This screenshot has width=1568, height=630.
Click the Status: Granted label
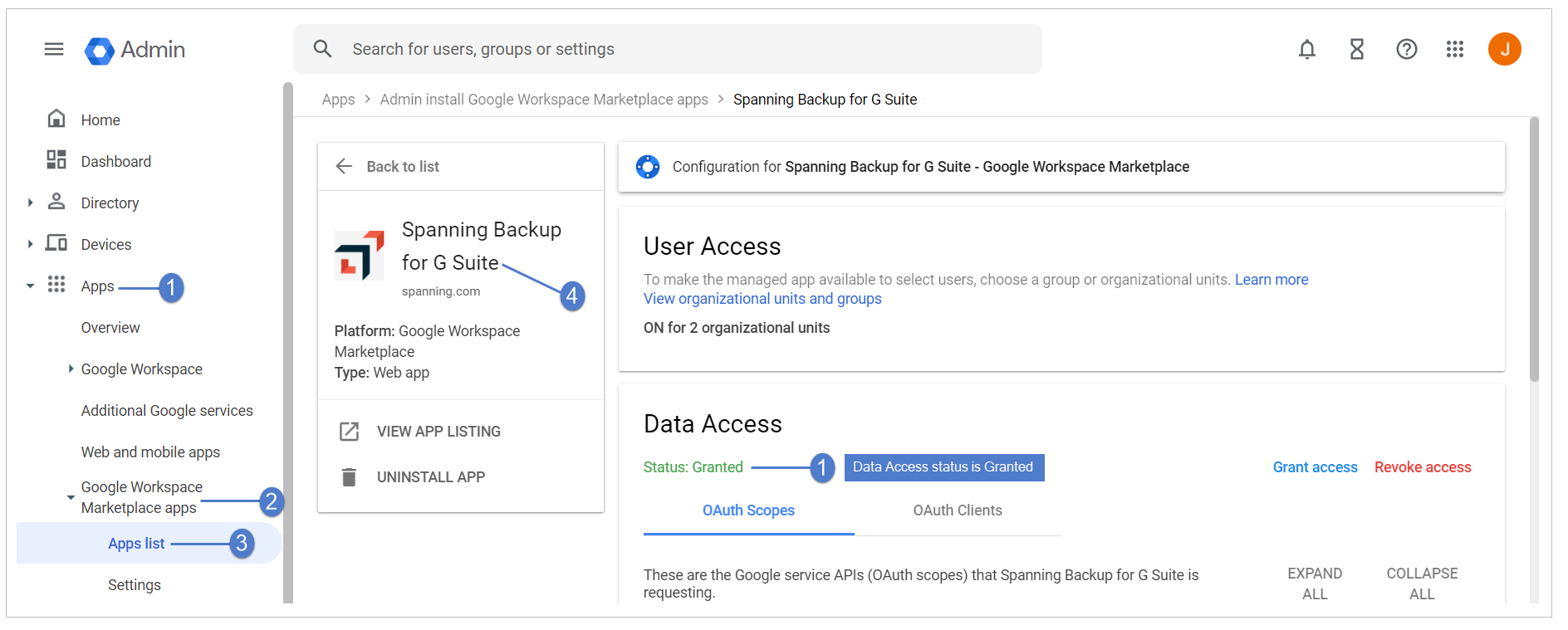coord(693,467)
